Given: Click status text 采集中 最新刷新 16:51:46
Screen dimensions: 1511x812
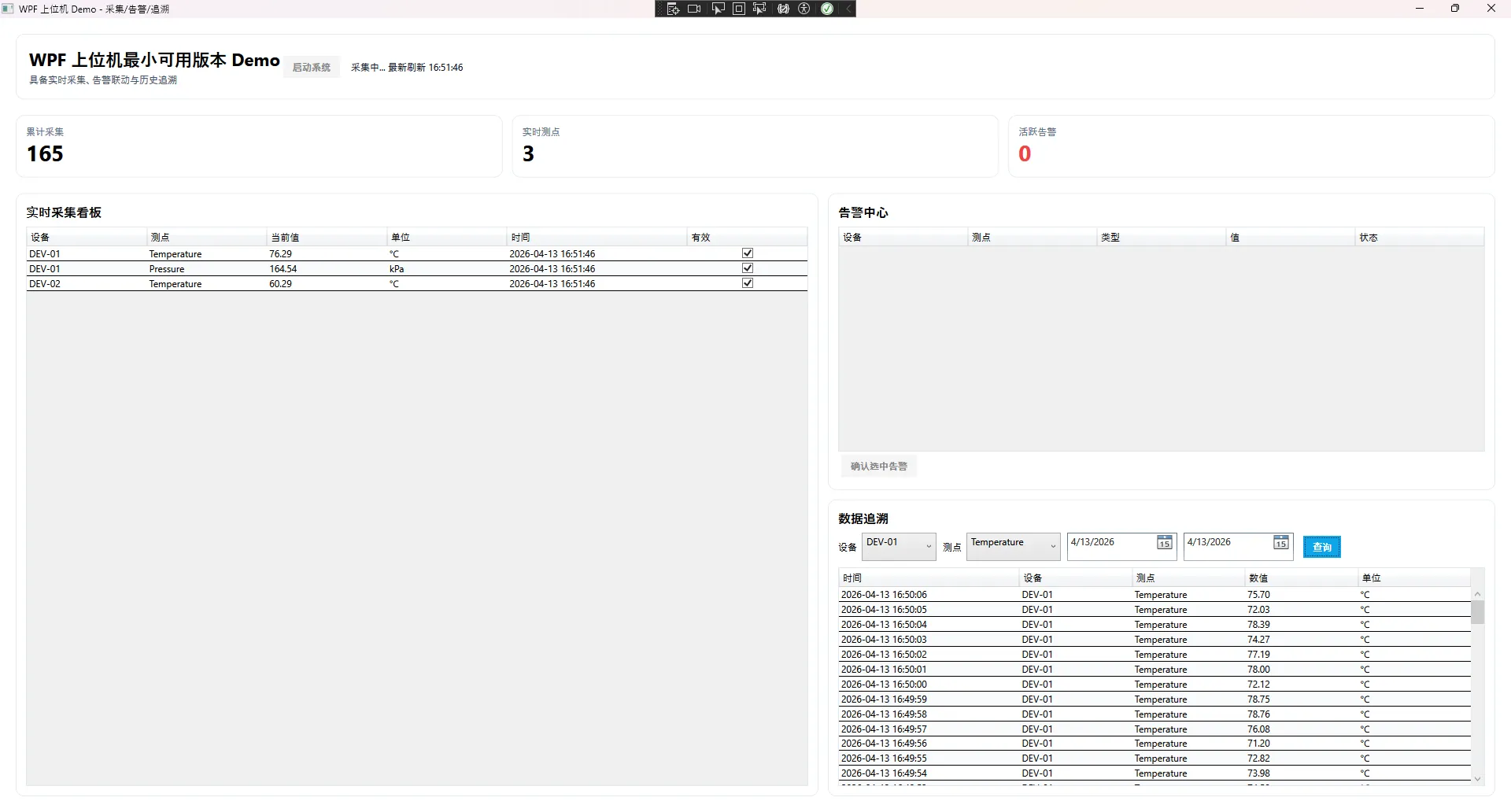Looking at the screenshot, I should pos(407,68).
